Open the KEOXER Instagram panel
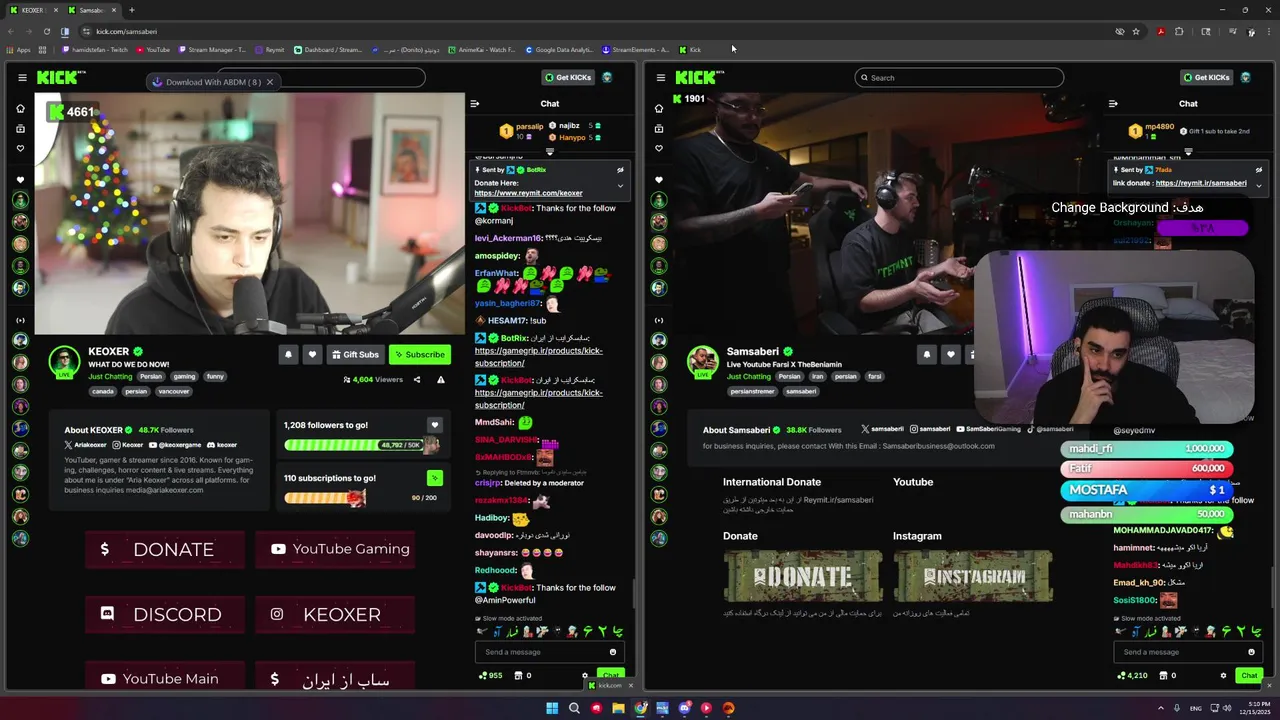 coord(335,614)
